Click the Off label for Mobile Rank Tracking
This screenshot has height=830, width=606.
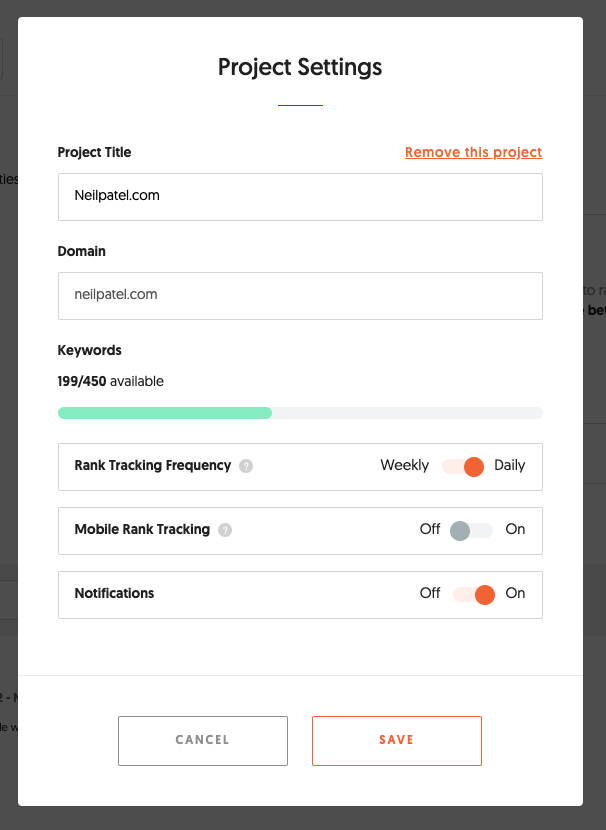click(x=430, y=529)
